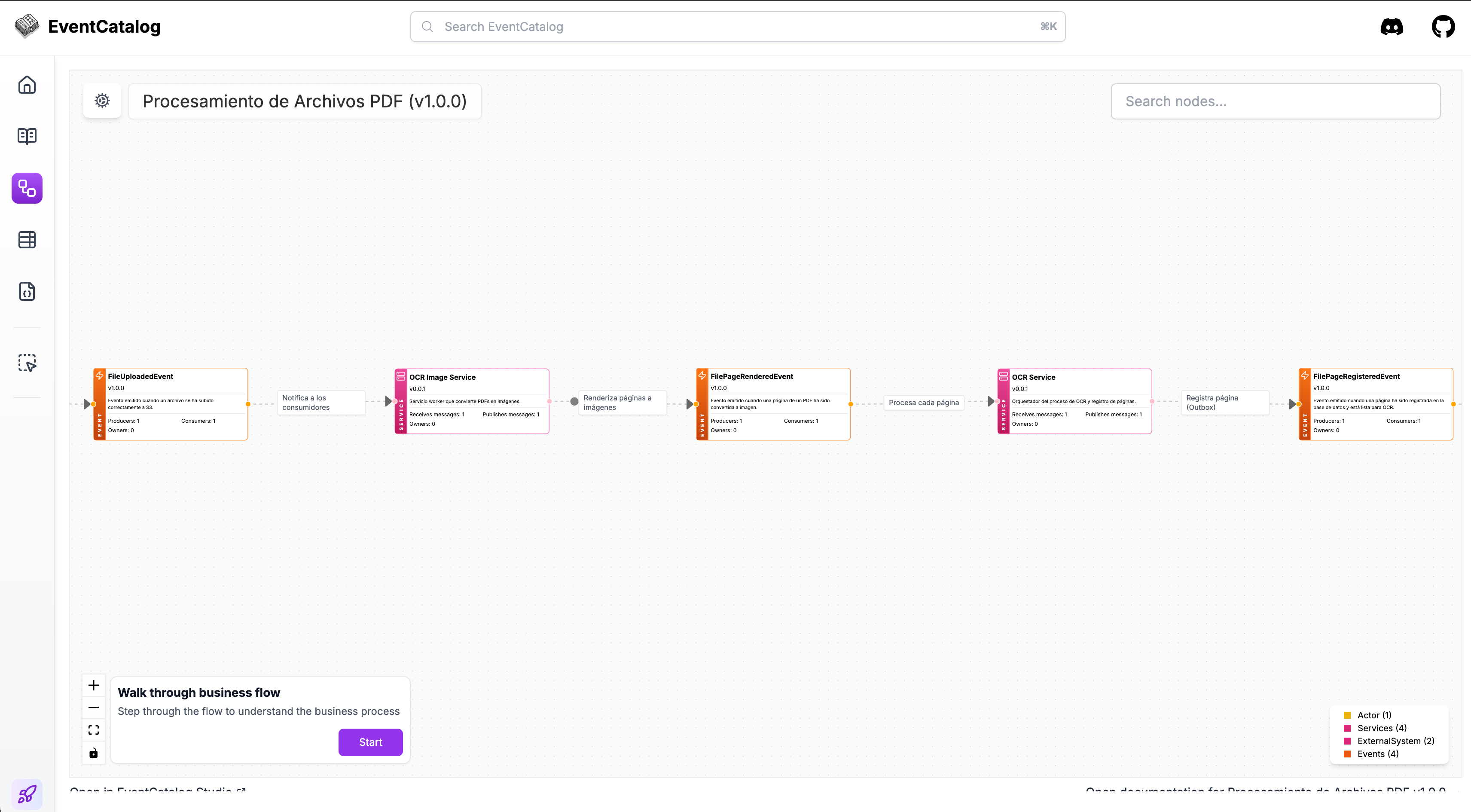
Task: Open visualiser settings gear icon
Action: click(102, 101)
